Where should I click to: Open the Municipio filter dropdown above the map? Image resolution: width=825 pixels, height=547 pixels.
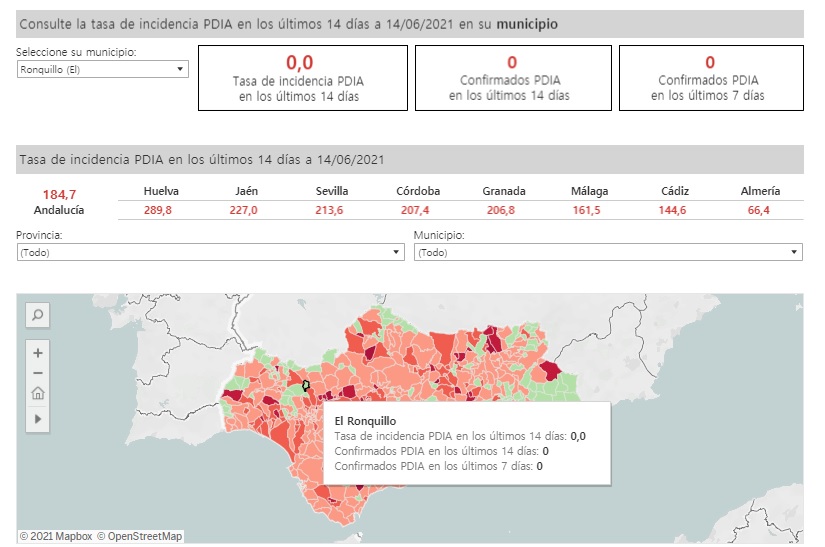pyautogui.click(x=608, y=253)
